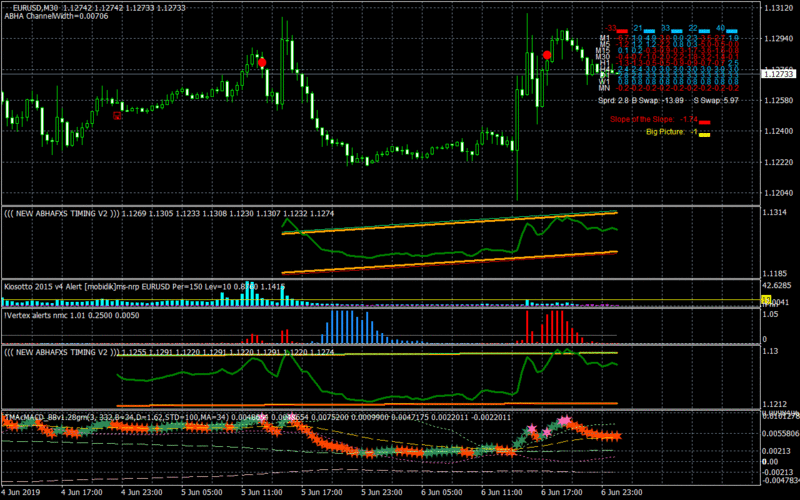Select the Slope of the Slope label
The width and height of the screenshot is (800, 500).
(642, 119)
